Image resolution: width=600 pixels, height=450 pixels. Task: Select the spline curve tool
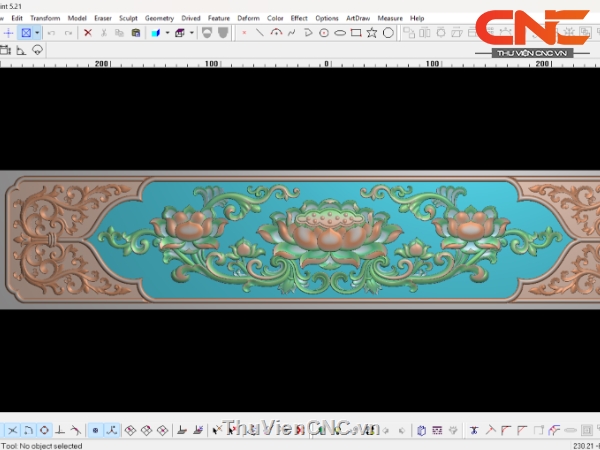(x=292, y=33)
